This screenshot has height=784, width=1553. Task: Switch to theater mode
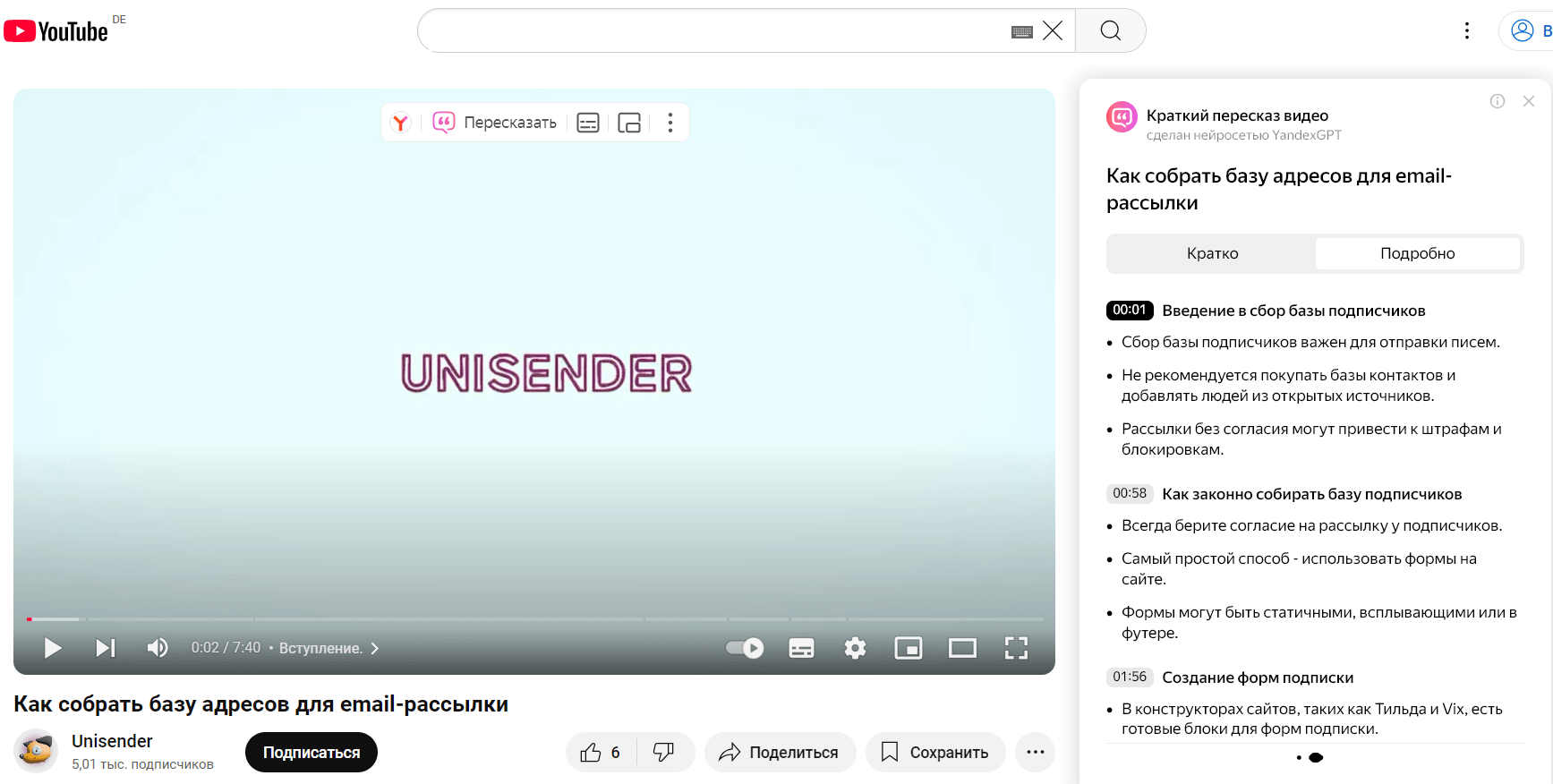point(962,648)
